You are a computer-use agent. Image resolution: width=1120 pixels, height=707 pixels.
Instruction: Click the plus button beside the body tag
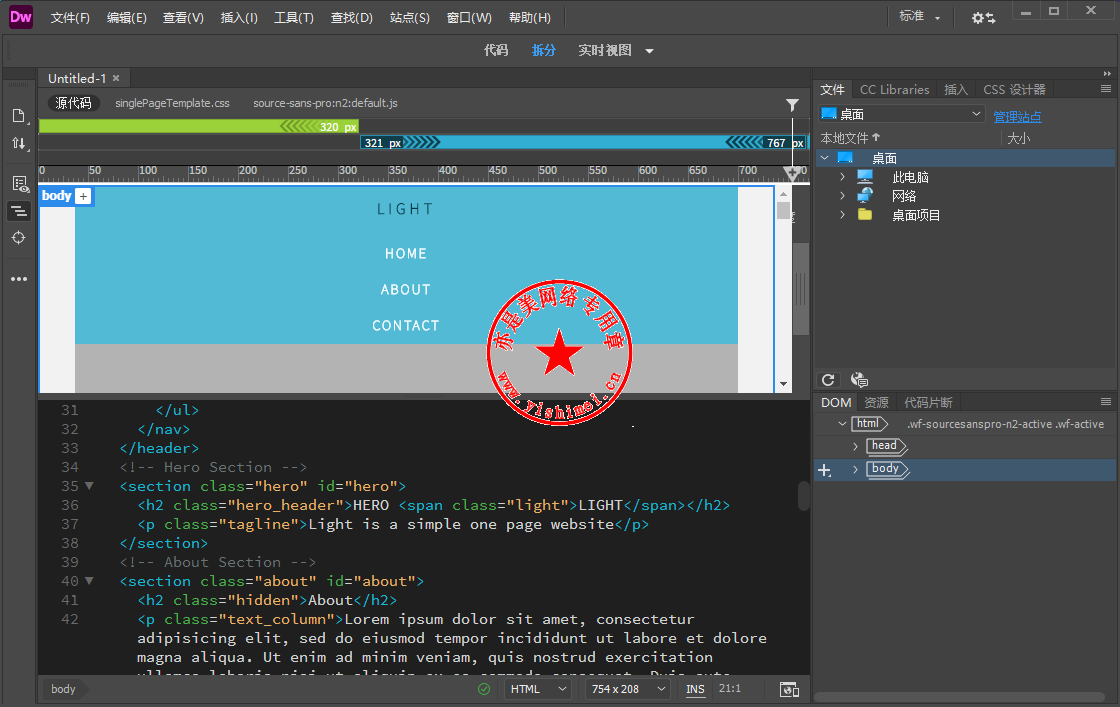click(84, 196)
